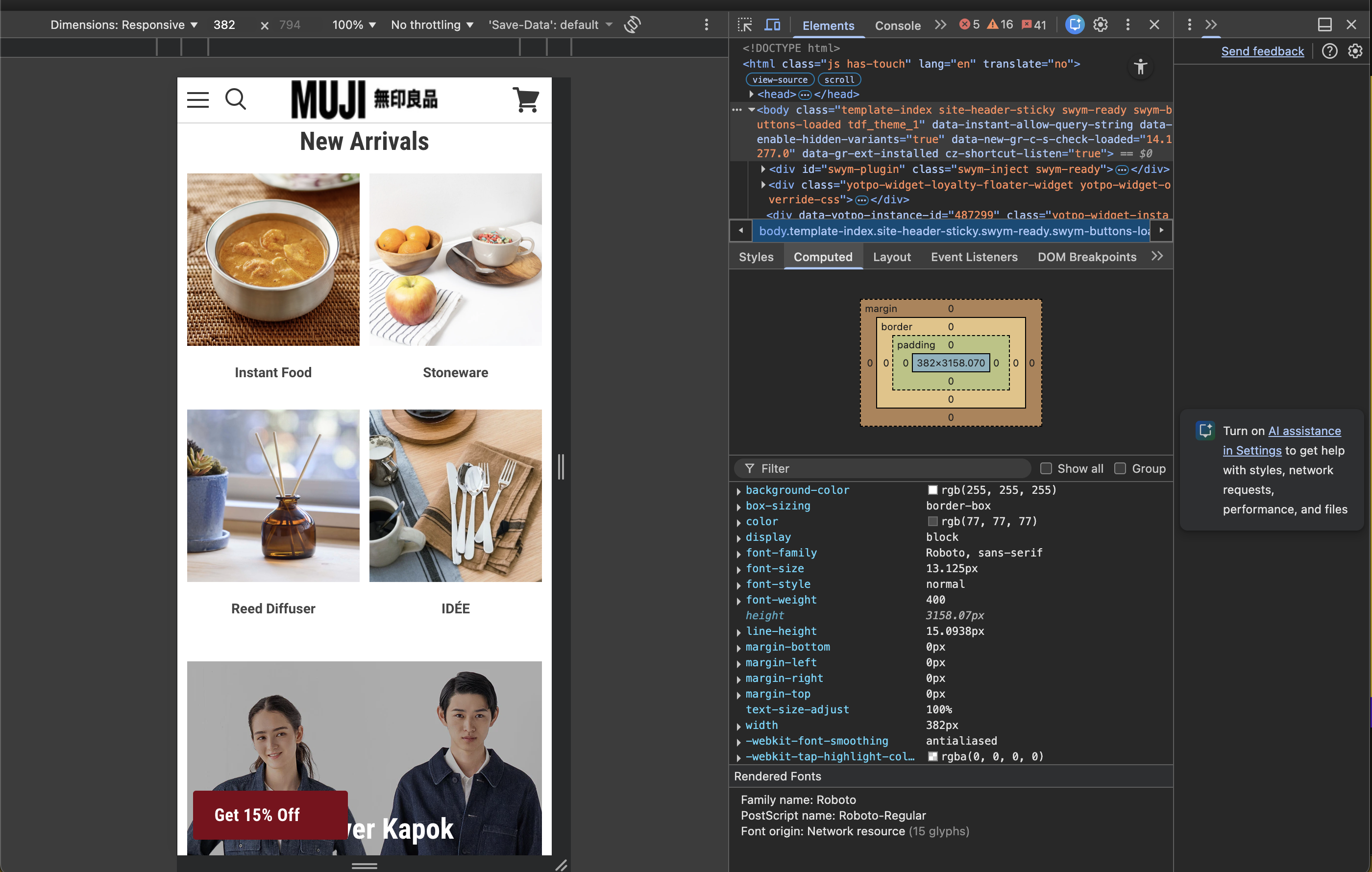Screen dimensions: 1372x872
Task: Open the shopping cart icon
Action: [526, 99]
